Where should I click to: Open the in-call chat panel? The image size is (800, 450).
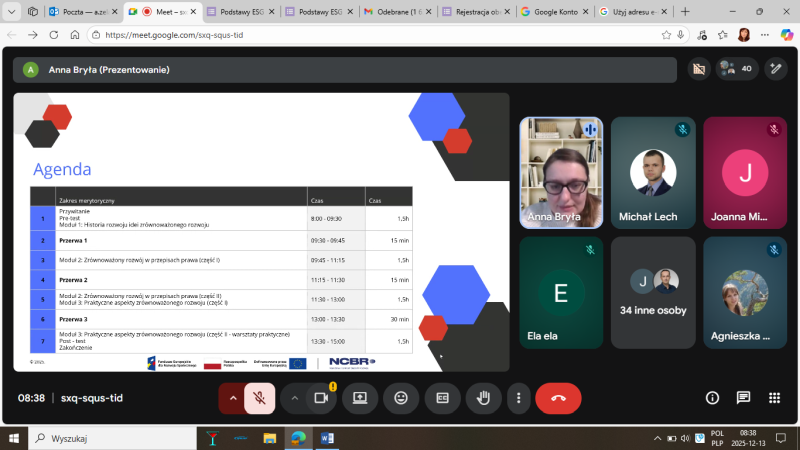[743, 398]
